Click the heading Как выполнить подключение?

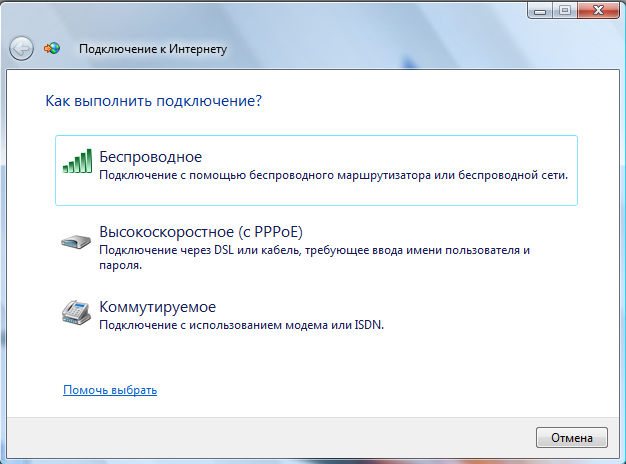154,101
